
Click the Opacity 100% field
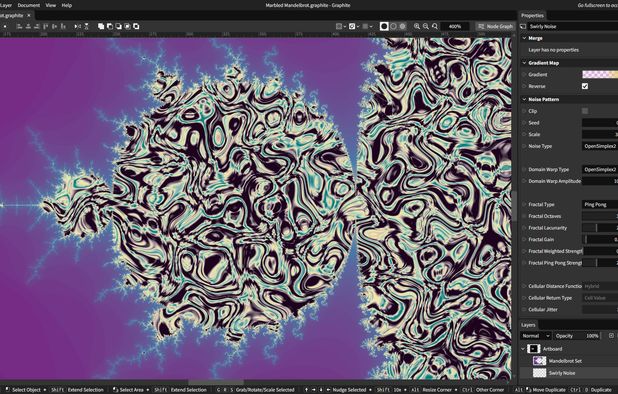(577, 336)
